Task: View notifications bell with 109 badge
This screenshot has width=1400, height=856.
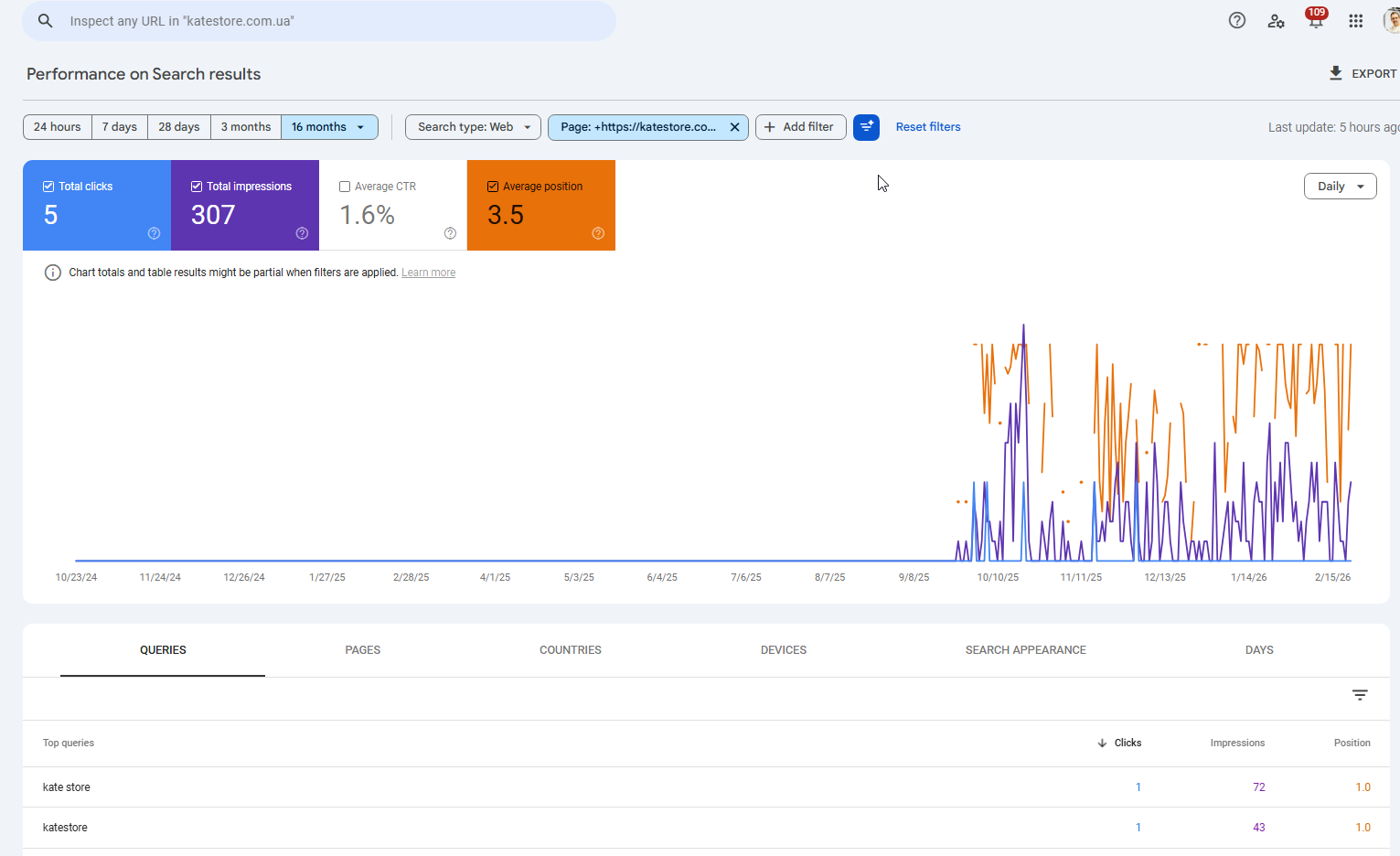Action: pyautogui.click(x=1316, y=19)
